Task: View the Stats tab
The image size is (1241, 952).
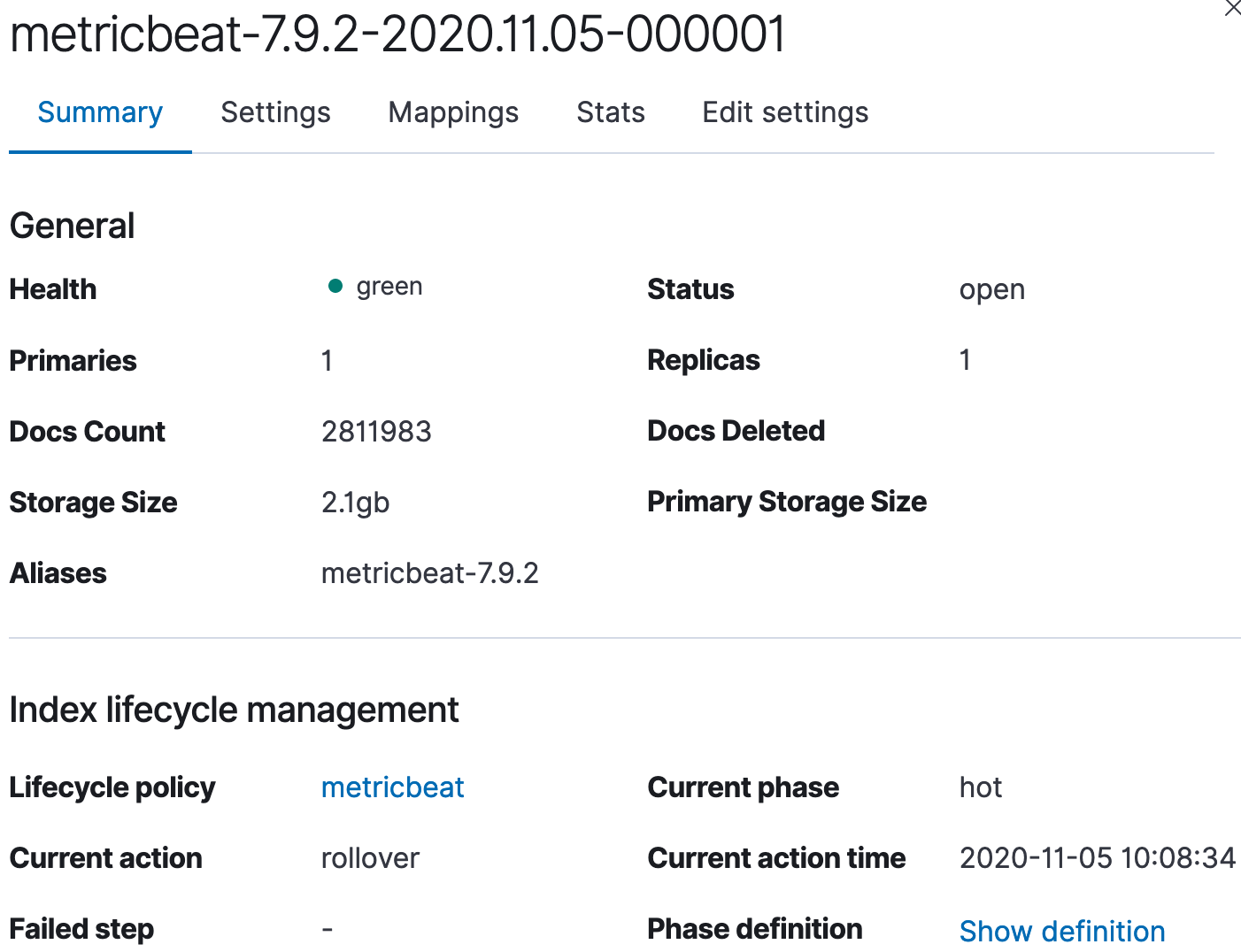Action: point(611,112)
